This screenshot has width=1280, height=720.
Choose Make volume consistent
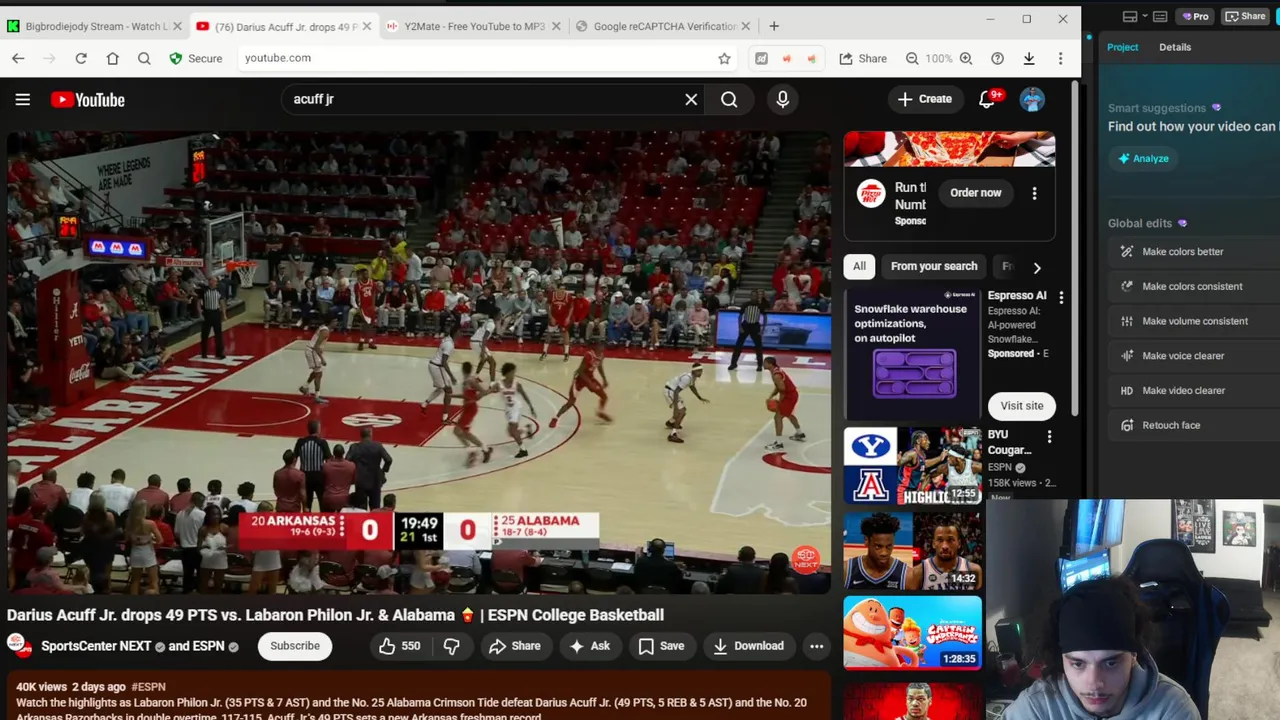(x=1195, y=321)
